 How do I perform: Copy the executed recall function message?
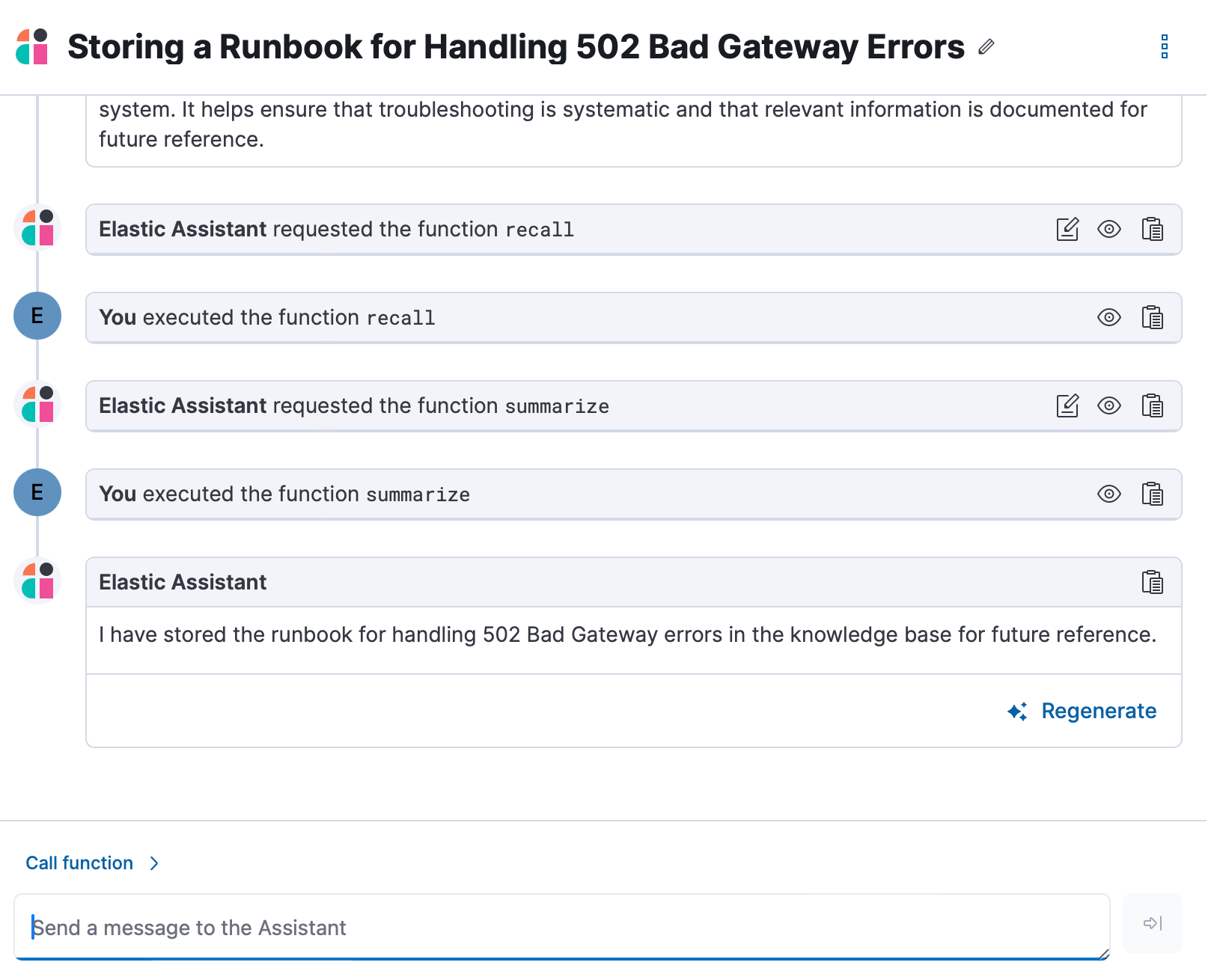[x=1152, y=317]
